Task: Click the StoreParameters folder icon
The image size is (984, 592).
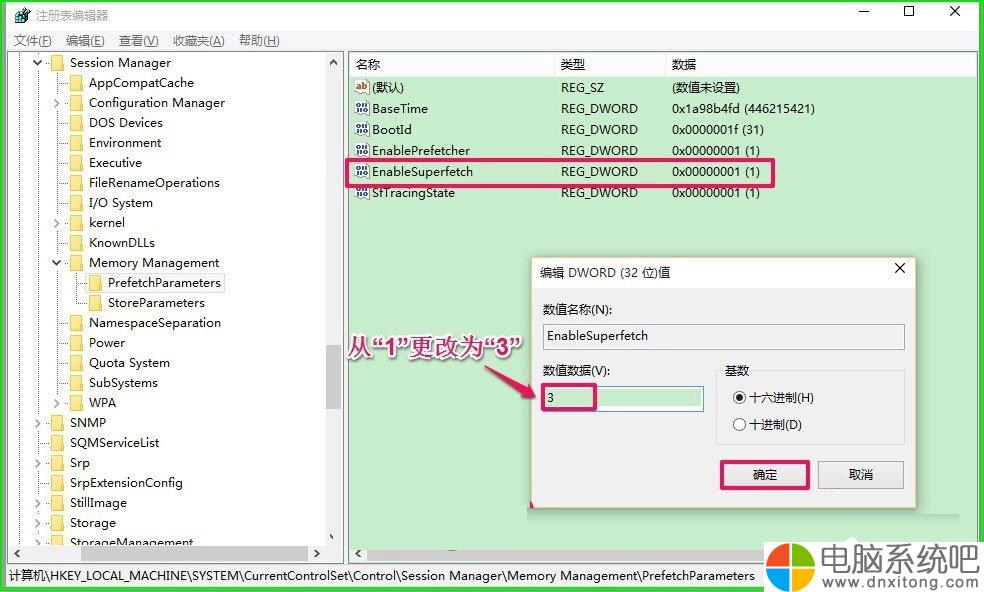Action: click(95, 303)
